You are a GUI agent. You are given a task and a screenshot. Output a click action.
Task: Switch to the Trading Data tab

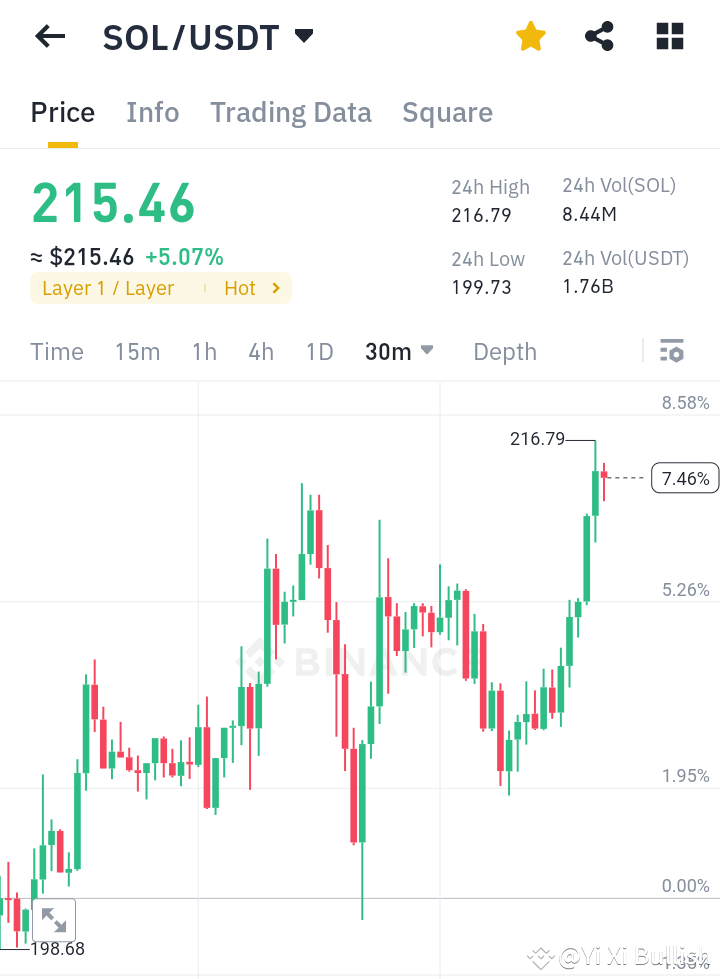pos(290,112)
